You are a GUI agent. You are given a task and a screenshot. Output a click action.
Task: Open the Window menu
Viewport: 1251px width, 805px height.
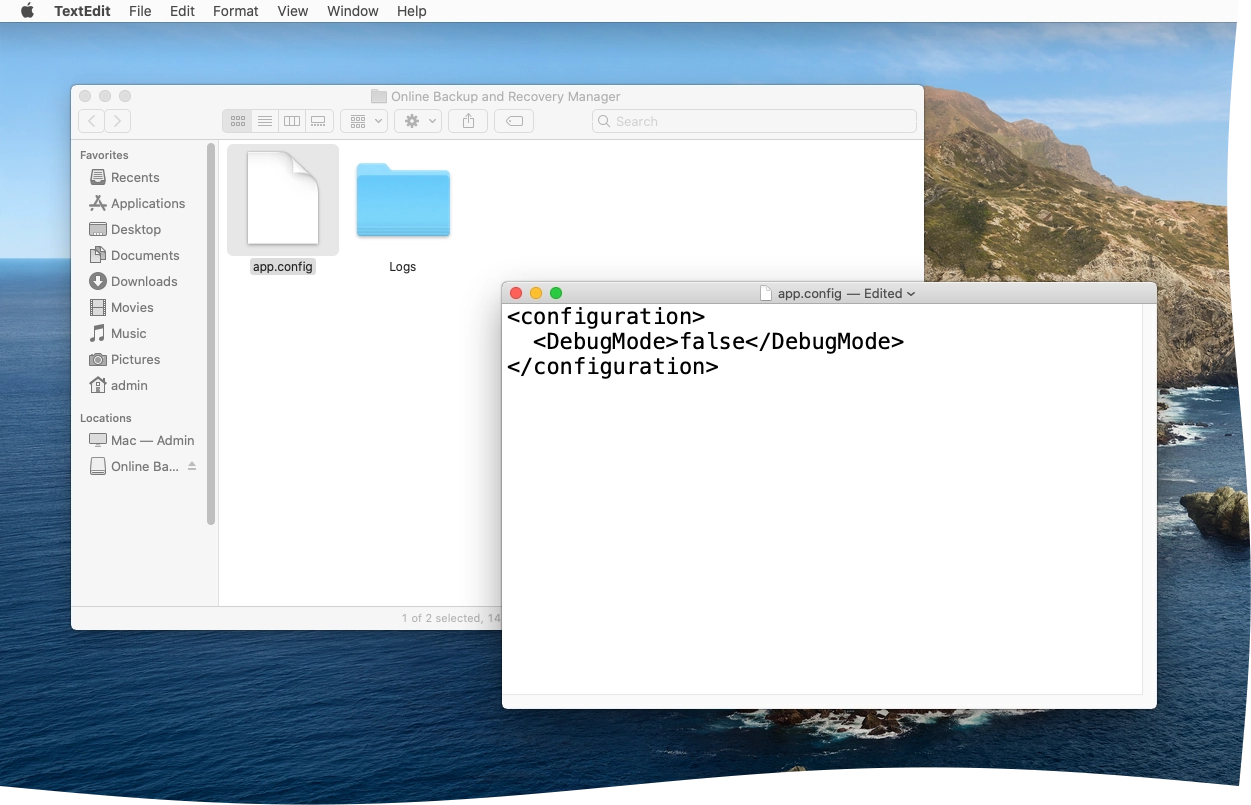click(x=353, y=11)
